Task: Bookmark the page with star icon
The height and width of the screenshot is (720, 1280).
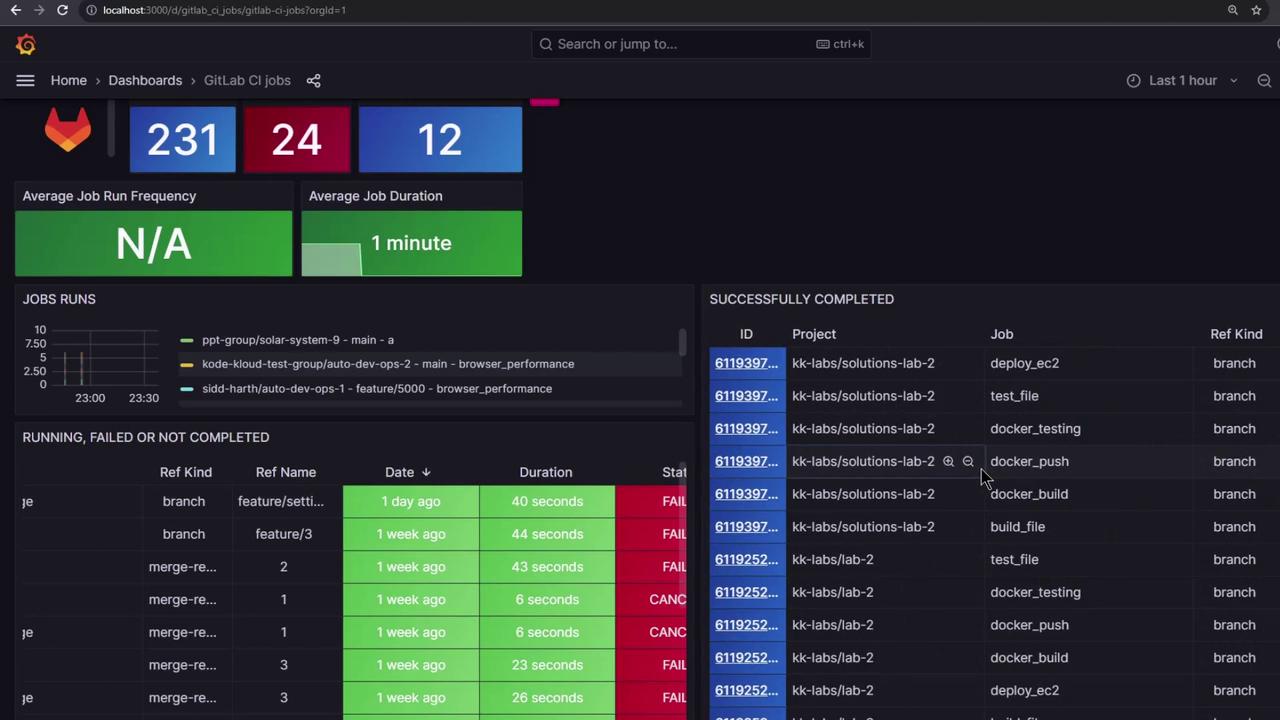Action: coord(1256,10)
